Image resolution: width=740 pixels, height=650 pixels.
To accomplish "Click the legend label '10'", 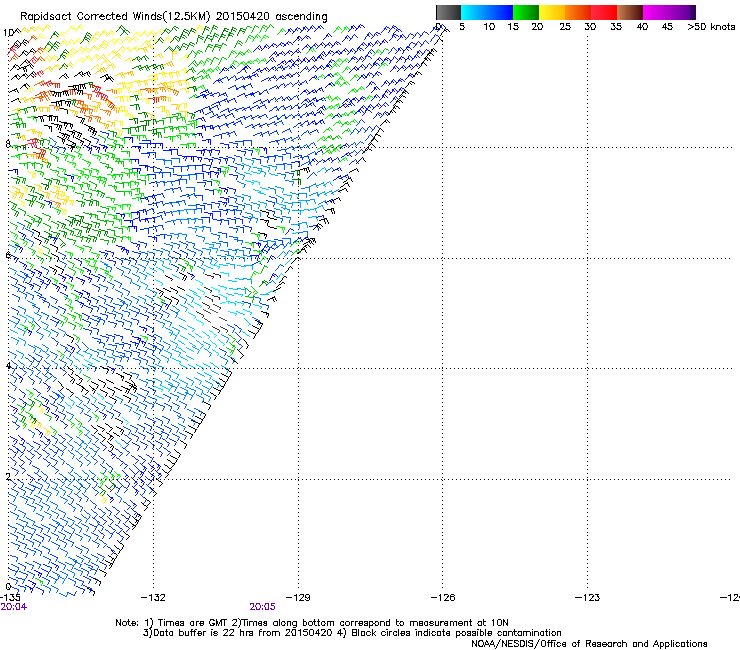I will pyautogui.click(x=489, y=27).
